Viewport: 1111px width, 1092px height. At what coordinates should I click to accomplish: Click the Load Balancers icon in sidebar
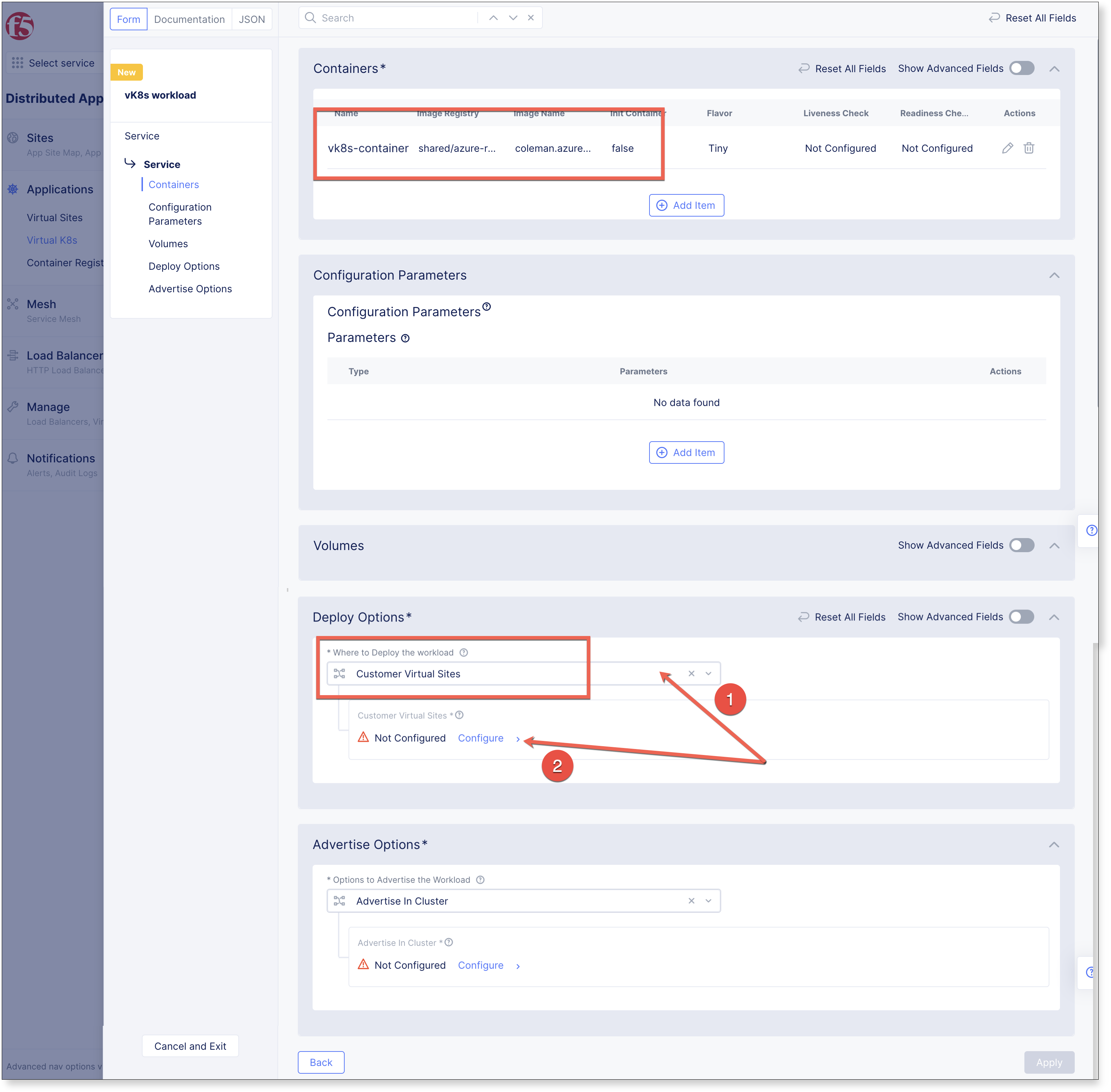pyautogui.click(x=13, y=355)
